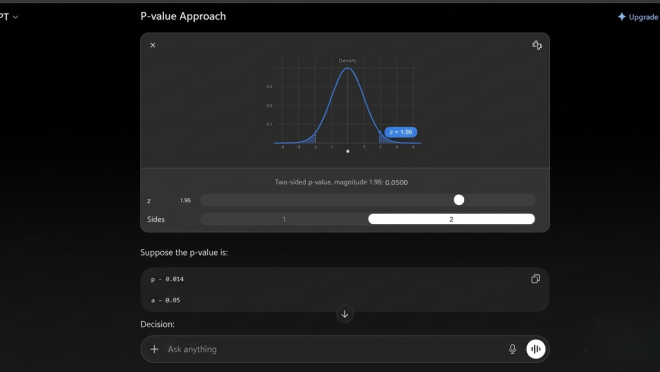Copy the p-value code block
The image size is (660, 372).
click(535, 279)
